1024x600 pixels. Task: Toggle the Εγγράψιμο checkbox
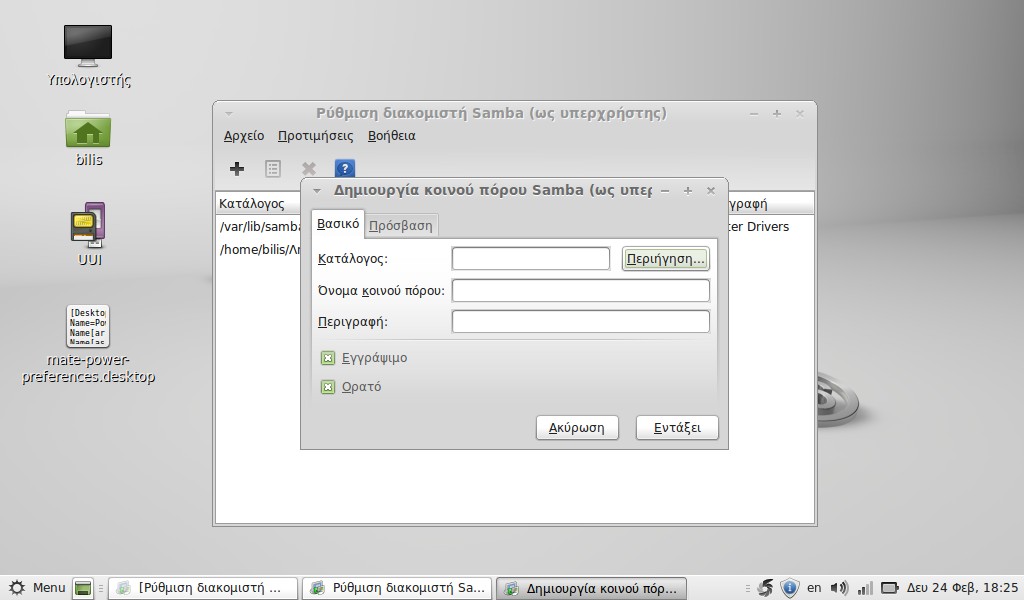[x=328, y=358]
